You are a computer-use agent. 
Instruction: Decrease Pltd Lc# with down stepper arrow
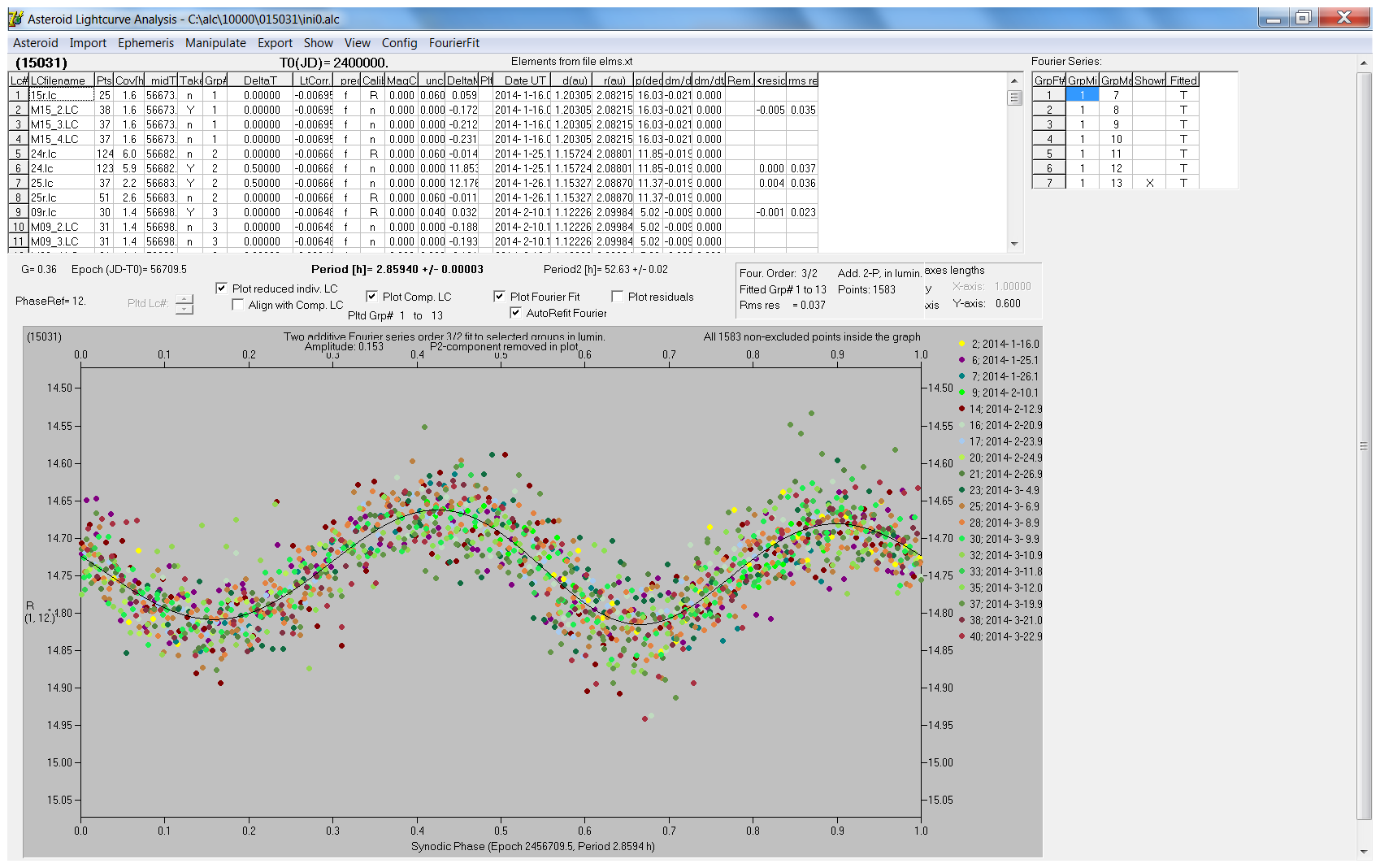[x=184, y=309]
